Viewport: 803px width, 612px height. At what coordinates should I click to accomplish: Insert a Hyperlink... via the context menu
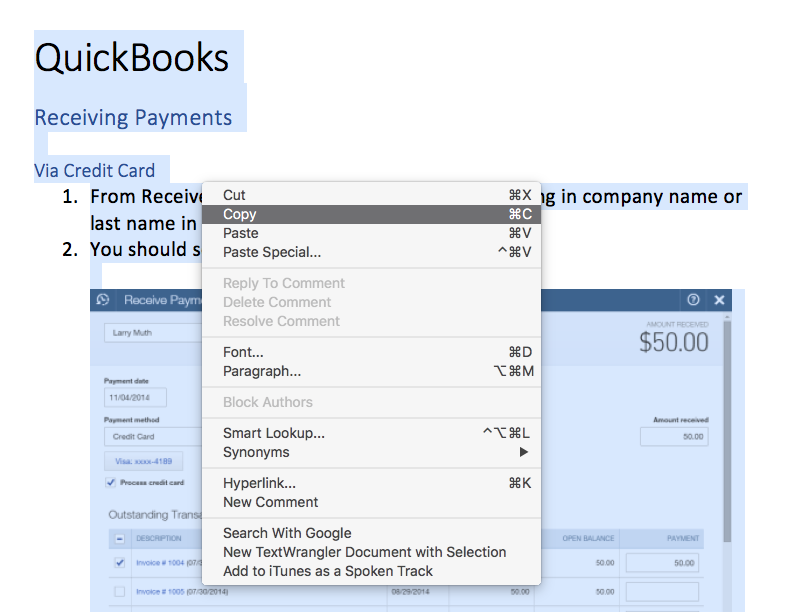pyautogui.click(x=259, y=483)
